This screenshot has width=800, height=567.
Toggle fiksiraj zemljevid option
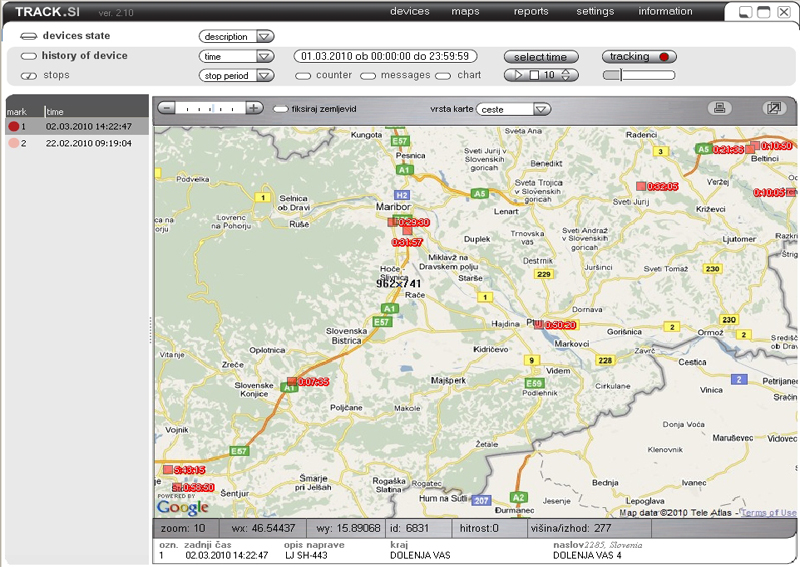click(x=281, y=108)
